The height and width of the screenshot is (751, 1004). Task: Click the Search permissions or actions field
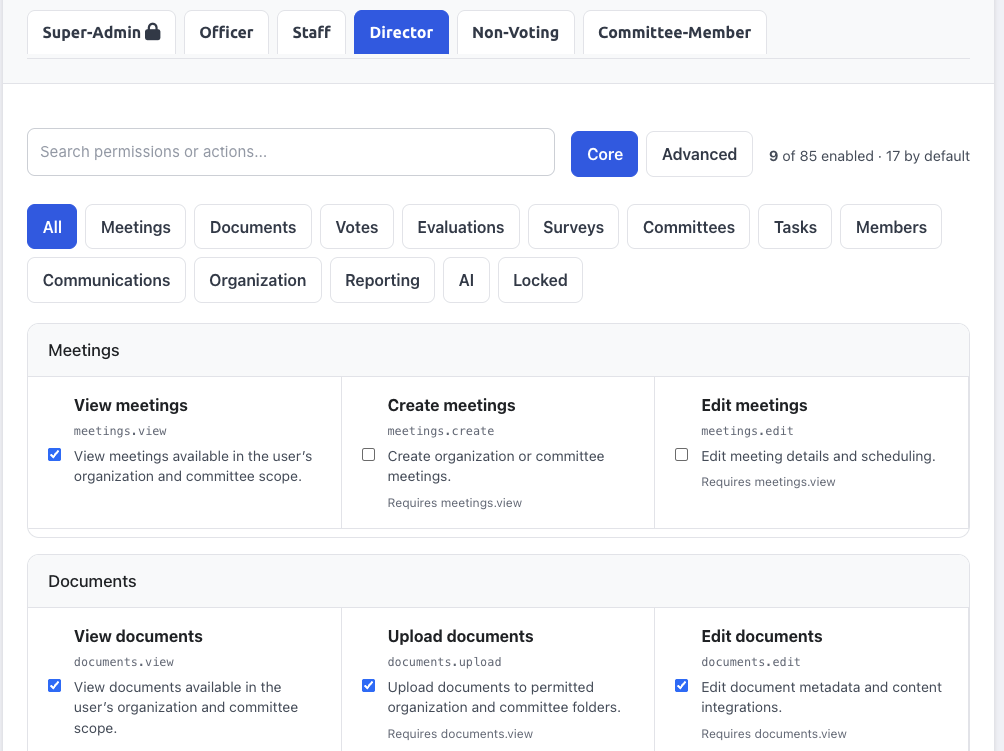(x=291, y=152)
